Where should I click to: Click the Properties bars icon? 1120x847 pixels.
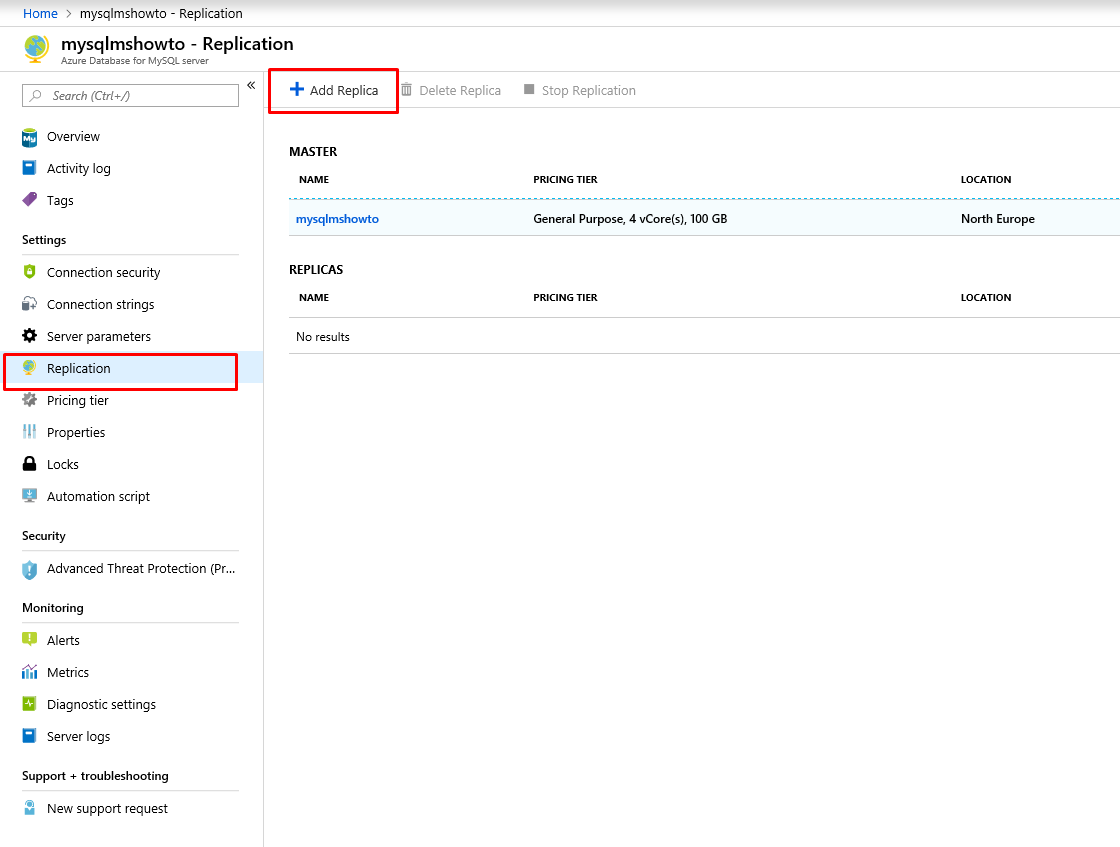29,431
